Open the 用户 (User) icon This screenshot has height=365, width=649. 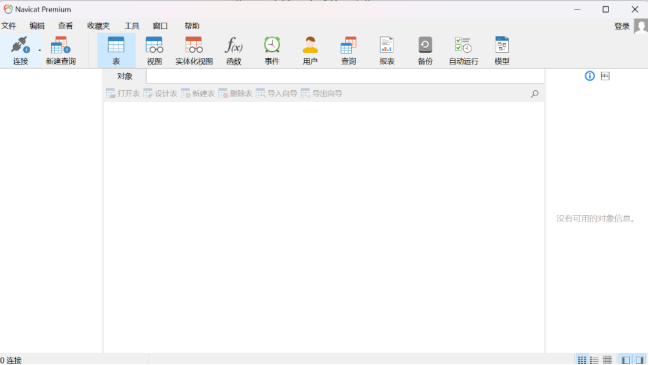(310, 50)
